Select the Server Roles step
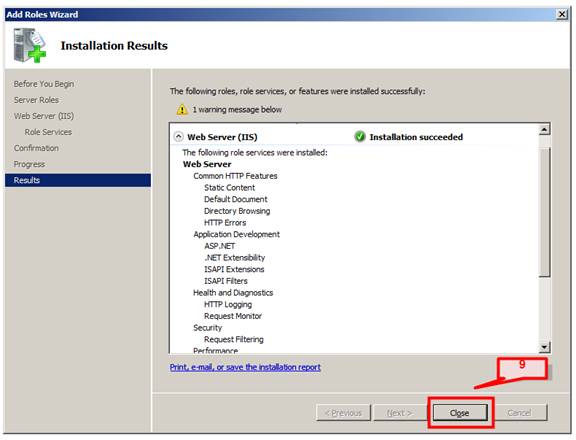 (x=36, y=100)
